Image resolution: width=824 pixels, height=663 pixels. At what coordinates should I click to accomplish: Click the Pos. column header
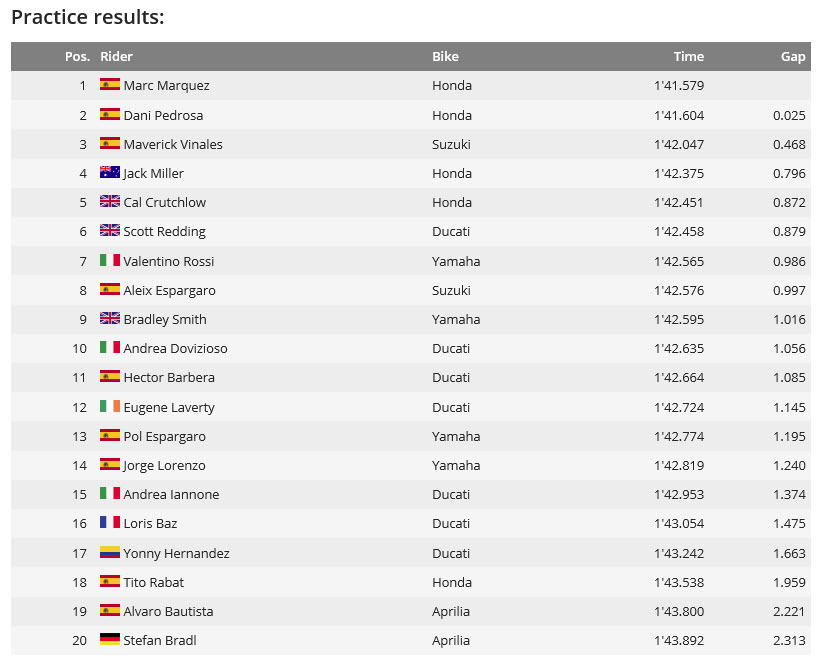77,57
